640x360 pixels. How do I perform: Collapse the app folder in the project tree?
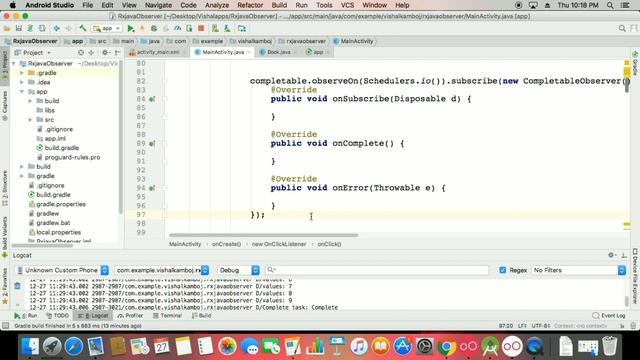coord(22,92)
